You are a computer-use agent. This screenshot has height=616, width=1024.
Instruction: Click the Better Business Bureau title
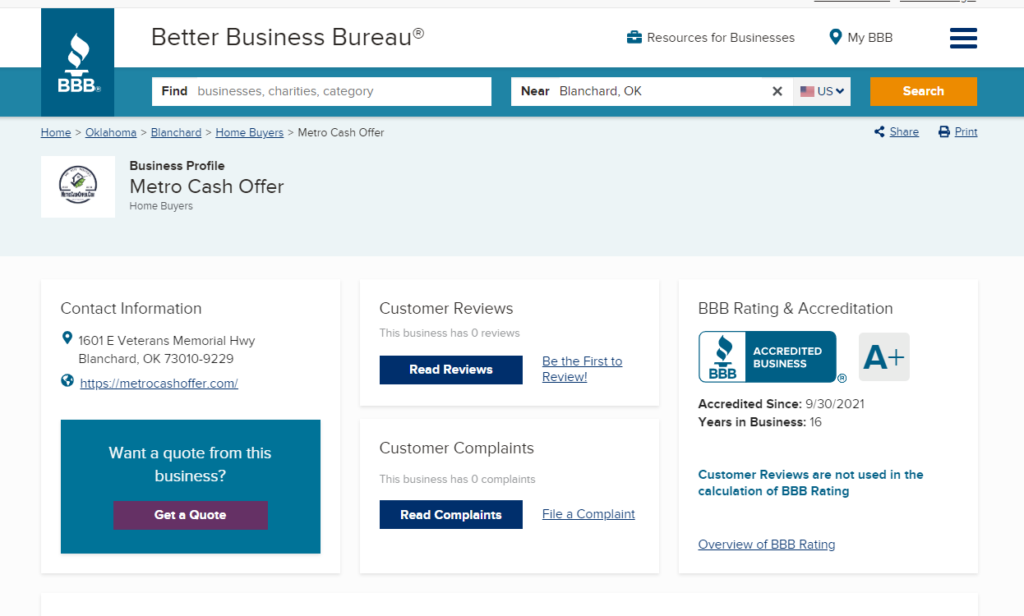tap(287, 37)
